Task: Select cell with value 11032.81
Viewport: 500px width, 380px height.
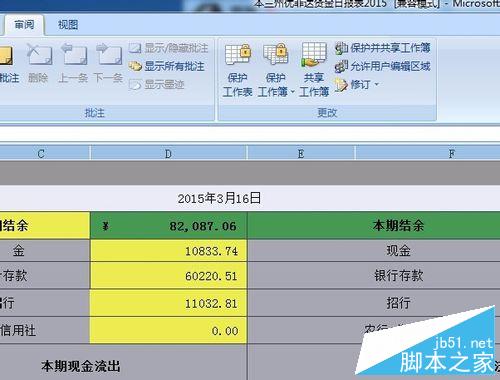Action: 168,303
